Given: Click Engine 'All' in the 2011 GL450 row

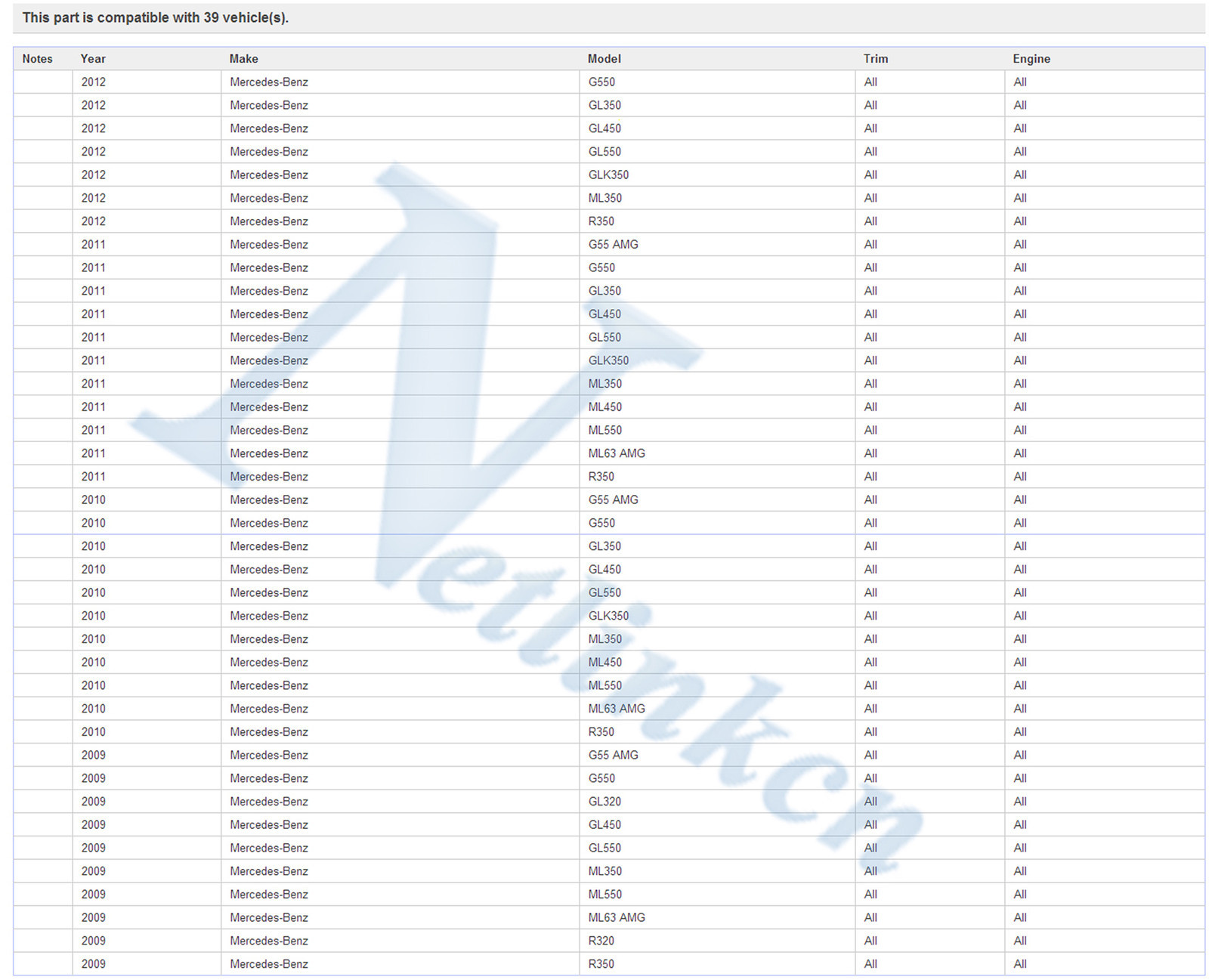Looking at the screenshot, I should point(1020,314).
